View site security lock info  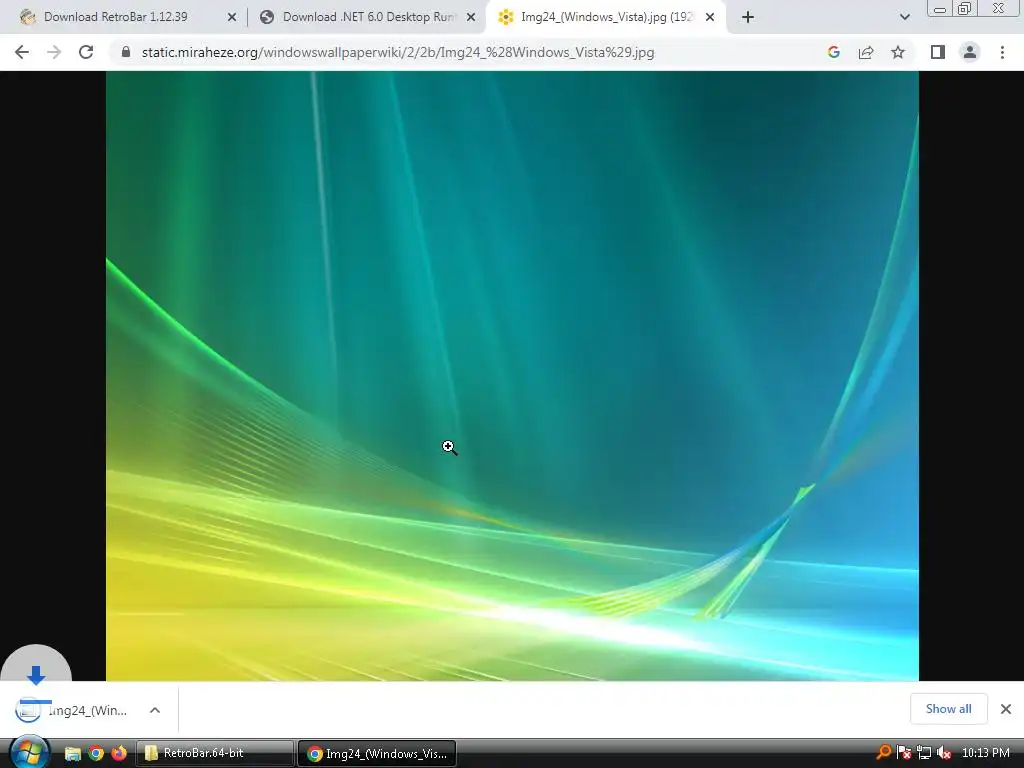pos(126,52)
